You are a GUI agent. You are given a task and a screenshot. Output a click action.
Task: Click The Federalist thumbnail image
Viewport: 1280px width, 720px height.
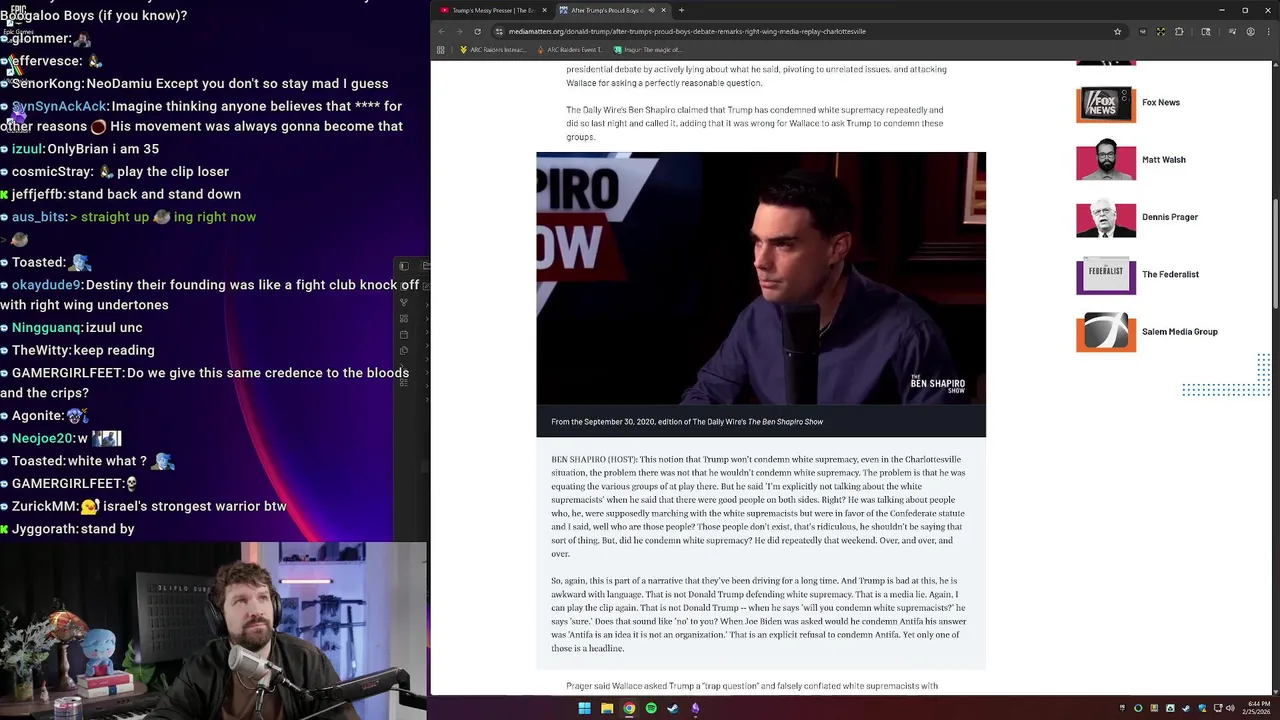pyautogui.click(x=1106, y=276)
